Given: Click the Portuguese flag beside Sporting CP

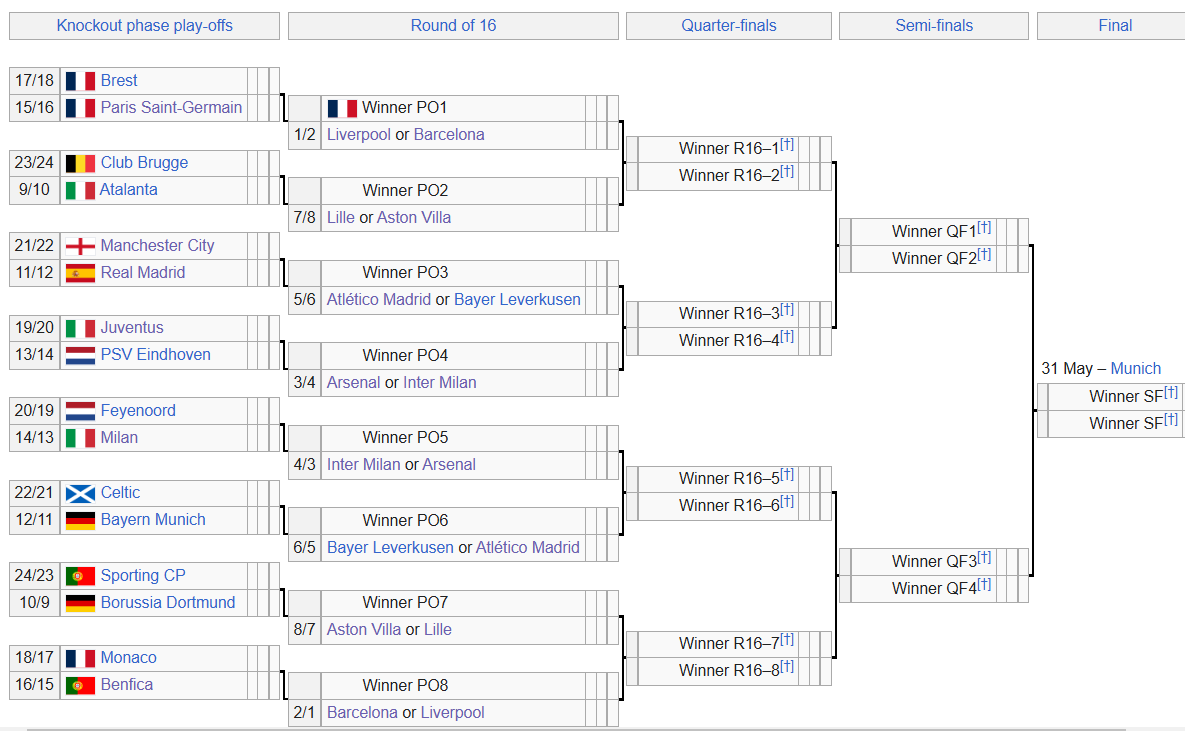Looking at the screenshot, I should [80, 576].
